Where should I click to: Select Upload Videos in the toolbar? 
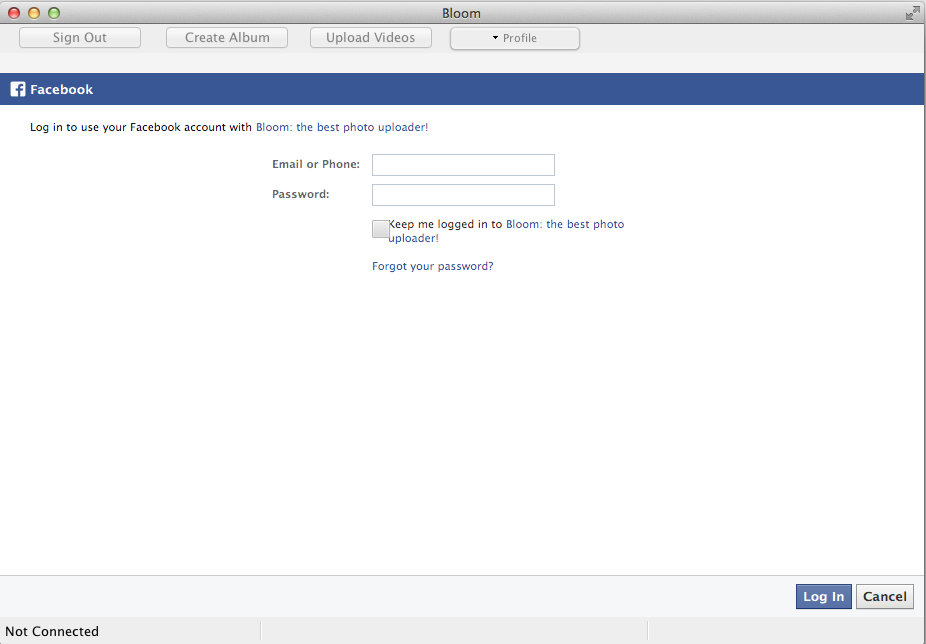370,37
